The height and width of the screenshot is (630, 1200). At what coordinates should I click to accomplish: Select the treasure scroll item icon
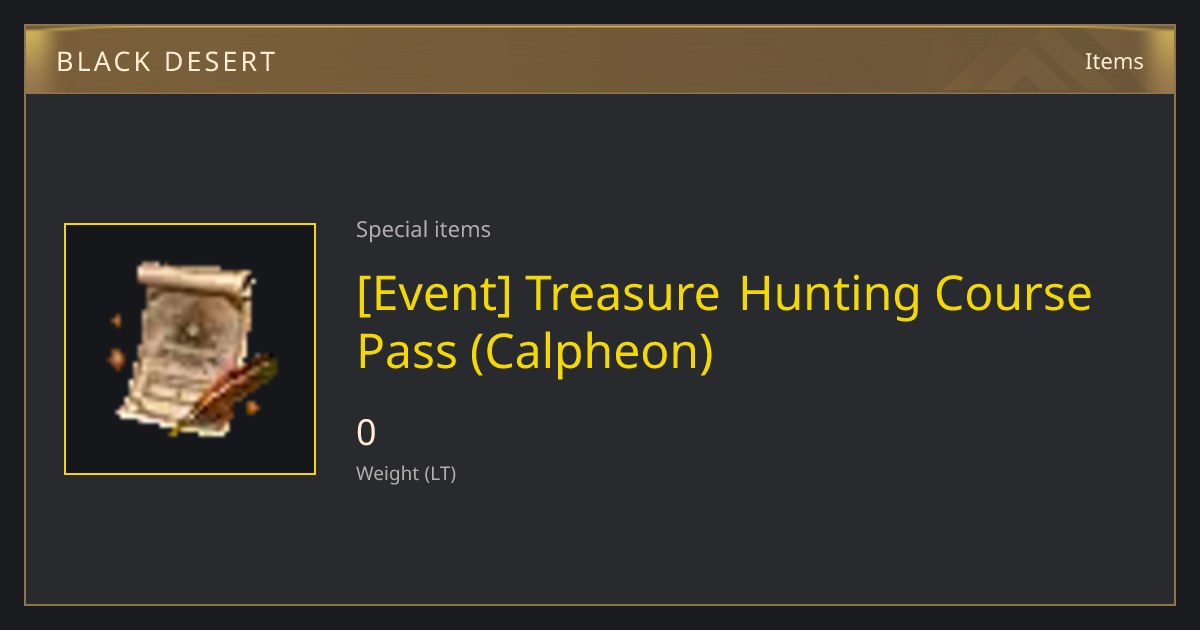190,349
